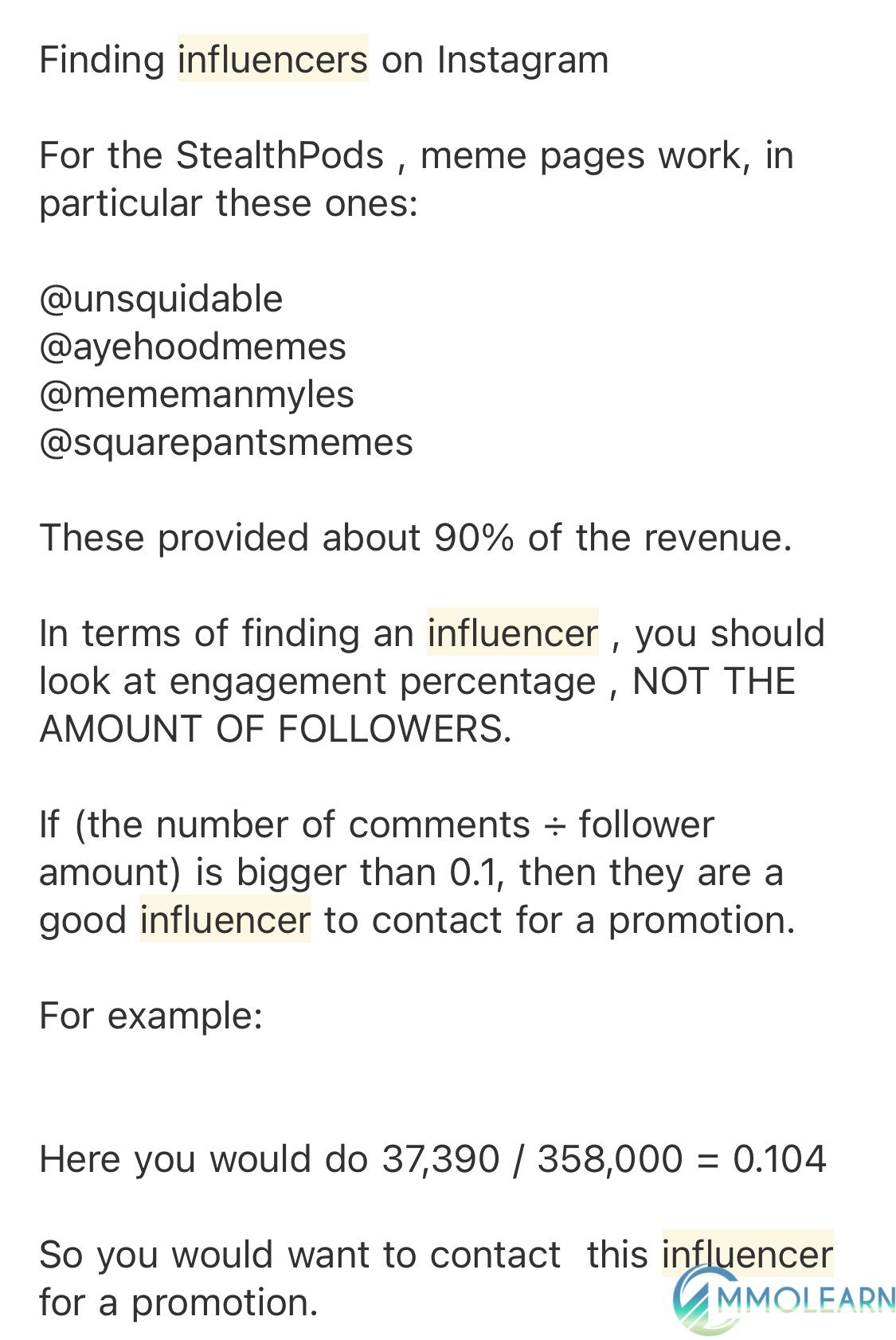Click the 0.104 result value
The width and height of the screenshot is (896, 1340).
(780, 1159)
